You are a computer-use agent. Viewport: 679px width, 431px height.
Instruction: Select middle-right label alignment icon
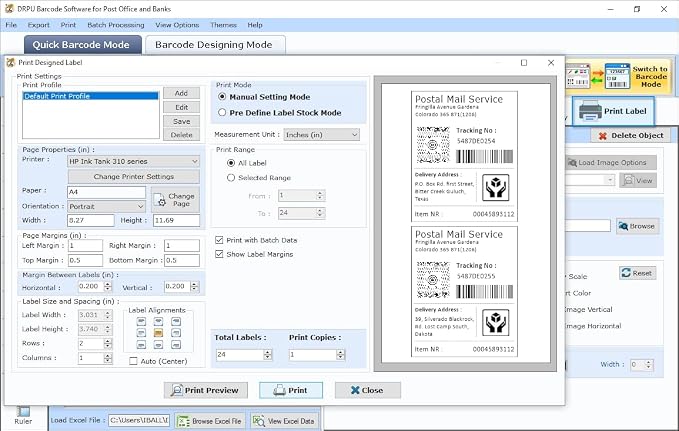coord(175,333)
